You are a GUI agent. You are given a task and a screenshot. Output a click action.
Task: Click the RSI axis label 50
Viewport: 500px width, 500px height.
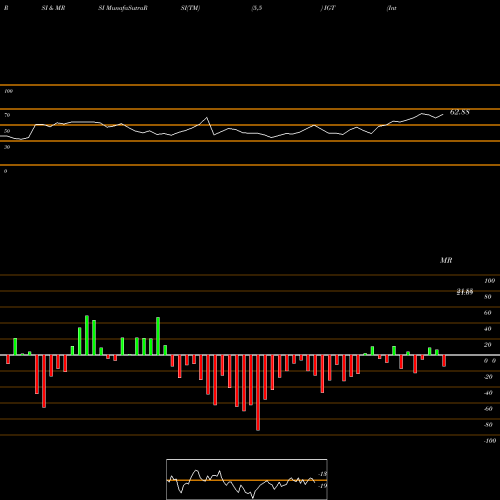(7, 131)
